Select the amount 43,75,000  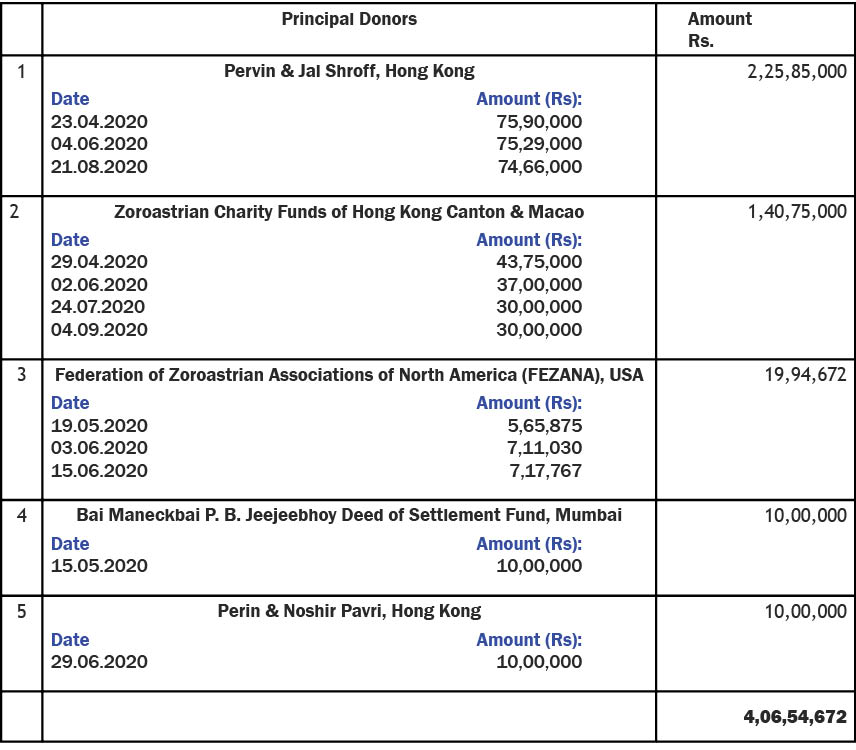pyautogui.click(x=539, y=261)
